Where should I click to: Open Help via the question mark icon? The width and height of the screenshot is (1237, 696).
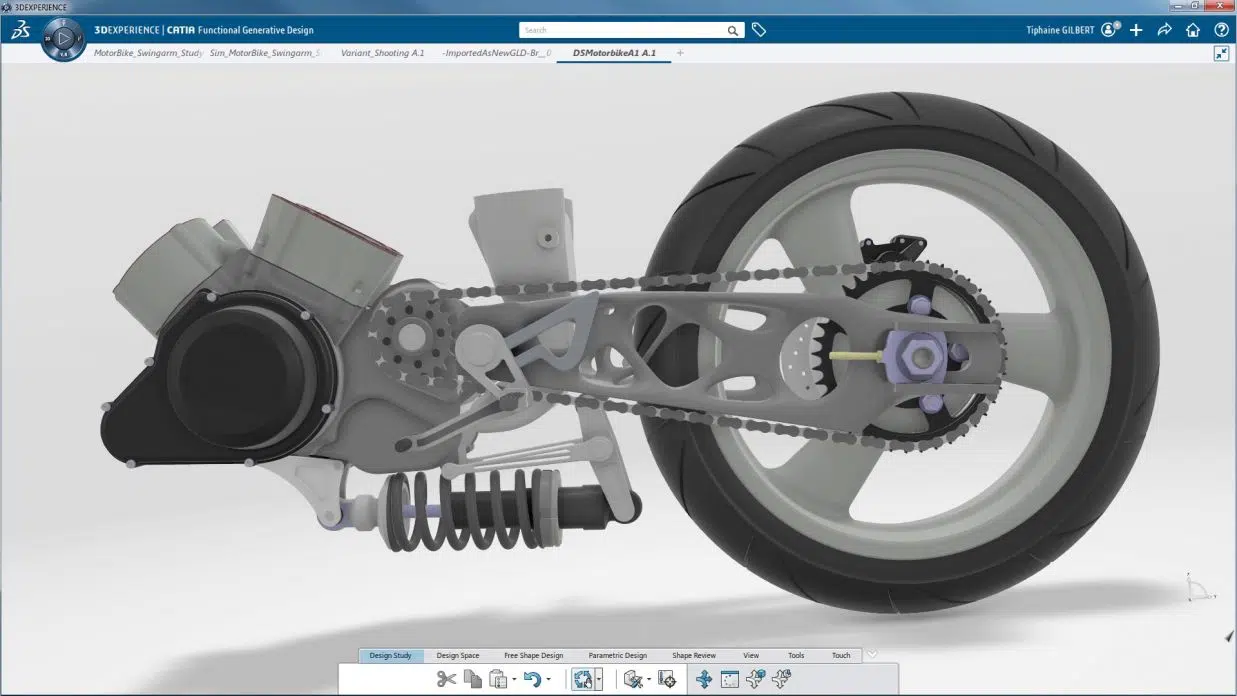(x=1221, y=30)
